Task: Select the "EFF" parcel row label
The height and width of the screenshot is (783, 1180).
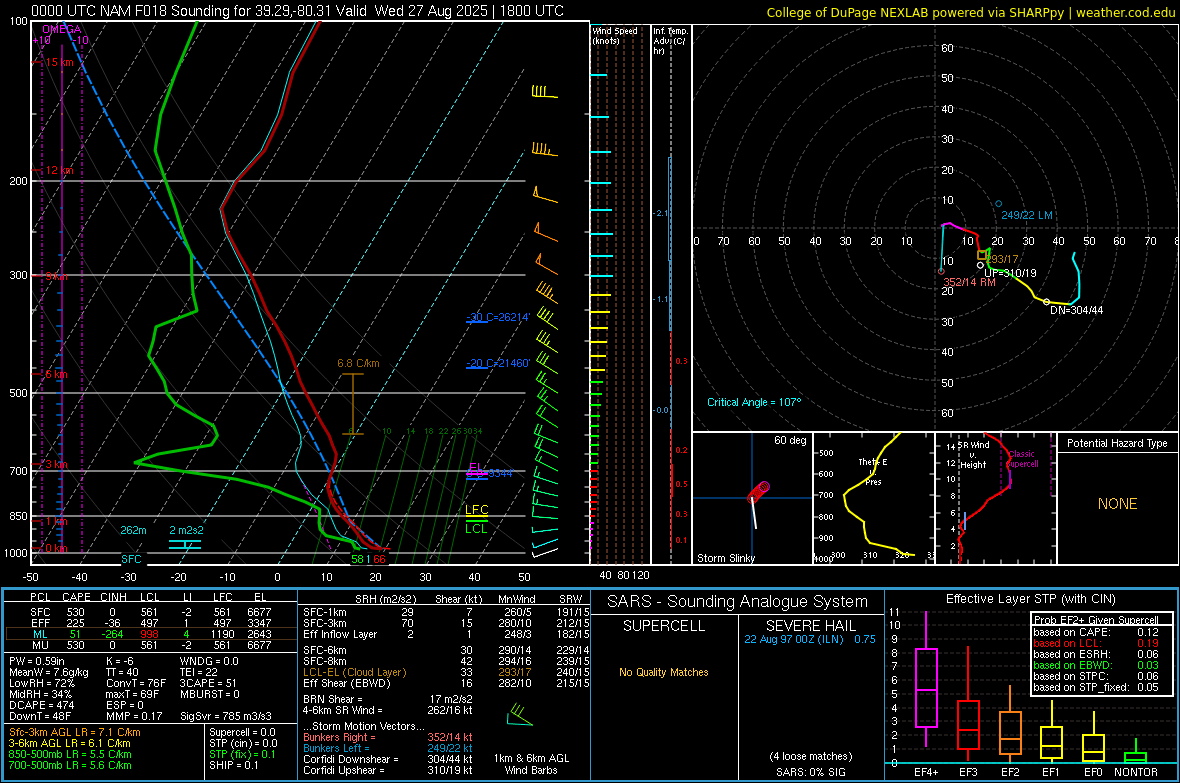Action: pyautogui.click(x=40, y=623)
